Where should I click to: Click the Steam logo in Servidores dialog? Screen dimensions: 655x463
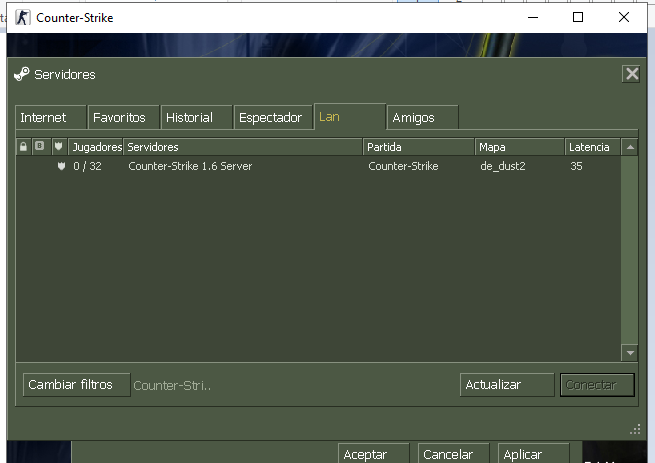(22, 74)
